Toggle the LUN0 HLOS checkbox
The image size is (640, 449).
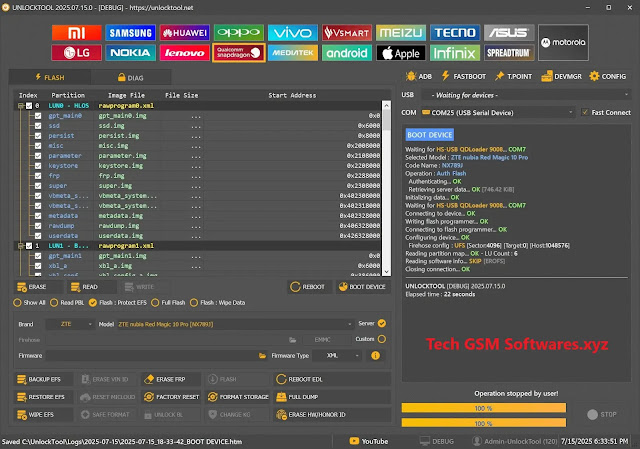29,106
